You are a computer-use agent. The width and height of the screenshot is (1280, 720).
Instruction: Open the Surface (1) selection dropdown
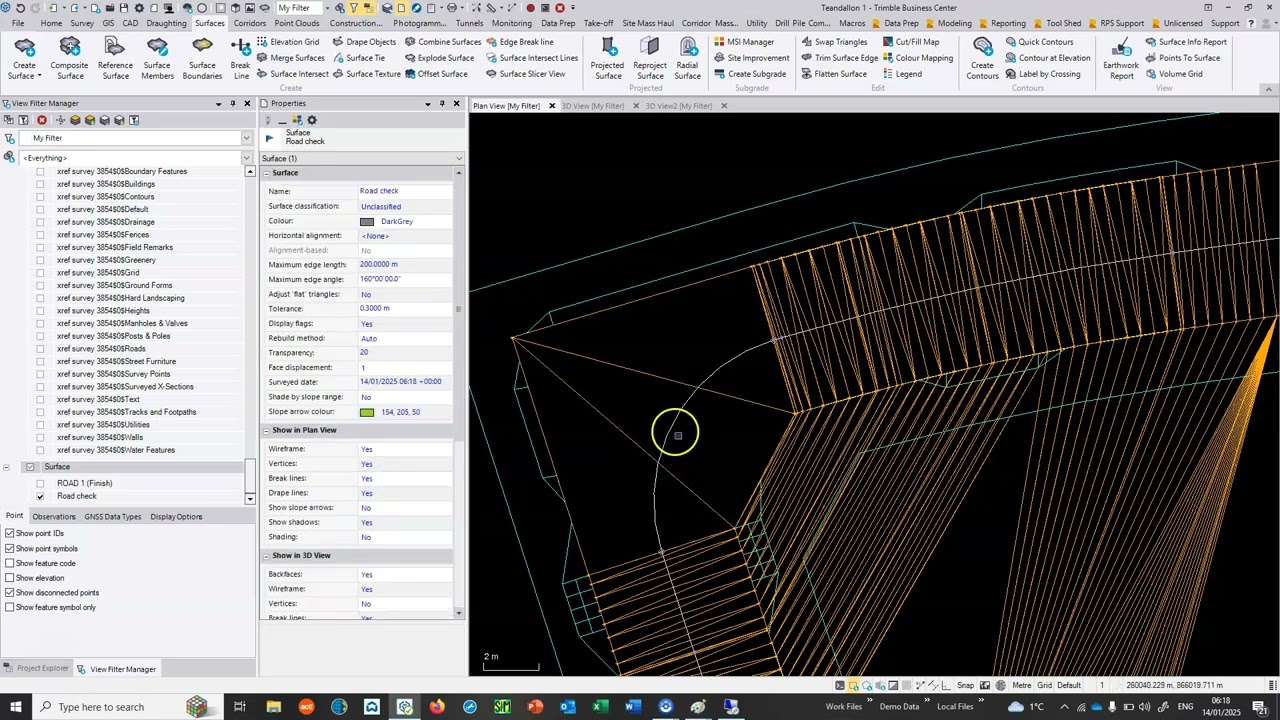tap(459, 159)
